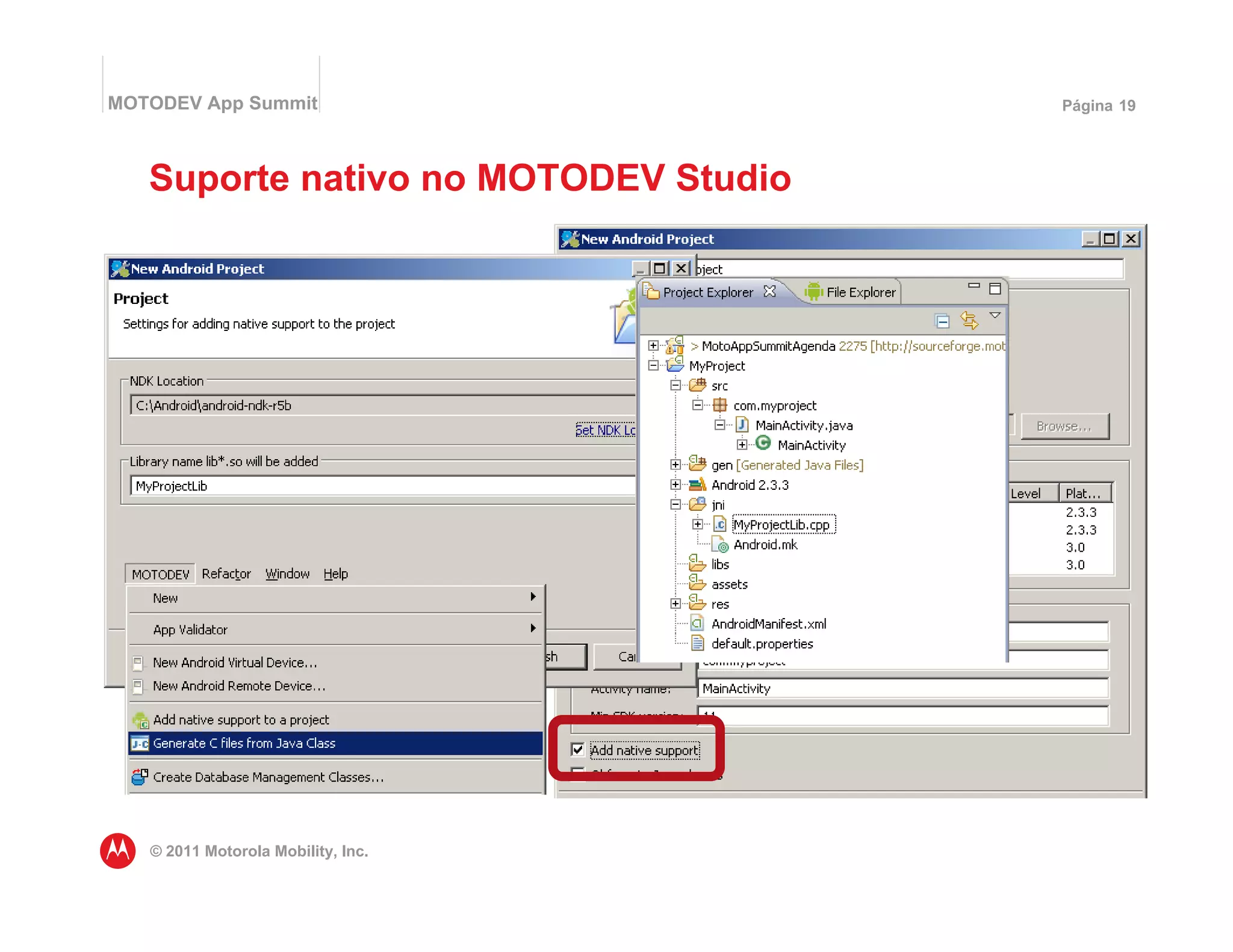Select default.properties in the tree

762,644
